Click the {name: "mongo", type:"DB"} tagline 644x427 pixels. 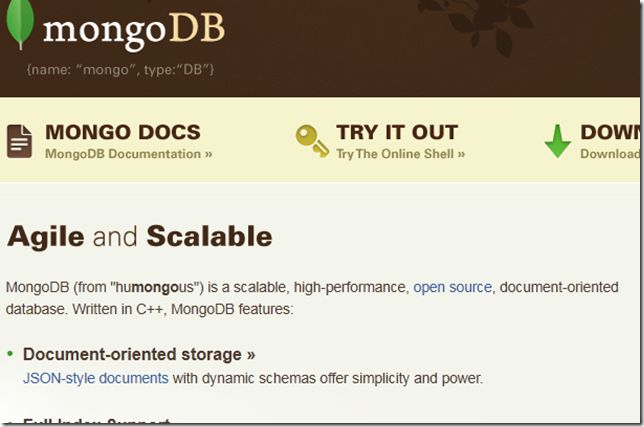pos(120,69)
